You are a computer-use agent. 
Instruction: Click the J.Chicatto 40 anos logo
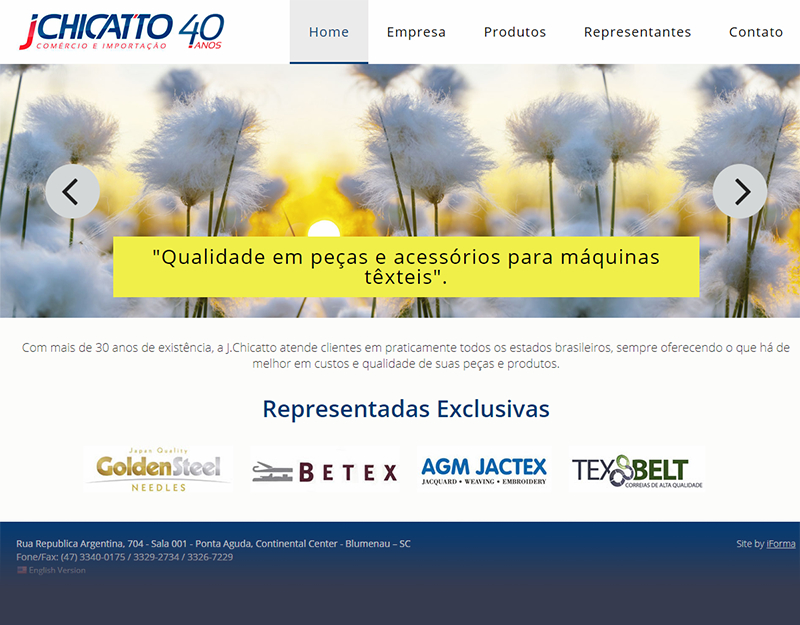(121, 32)
